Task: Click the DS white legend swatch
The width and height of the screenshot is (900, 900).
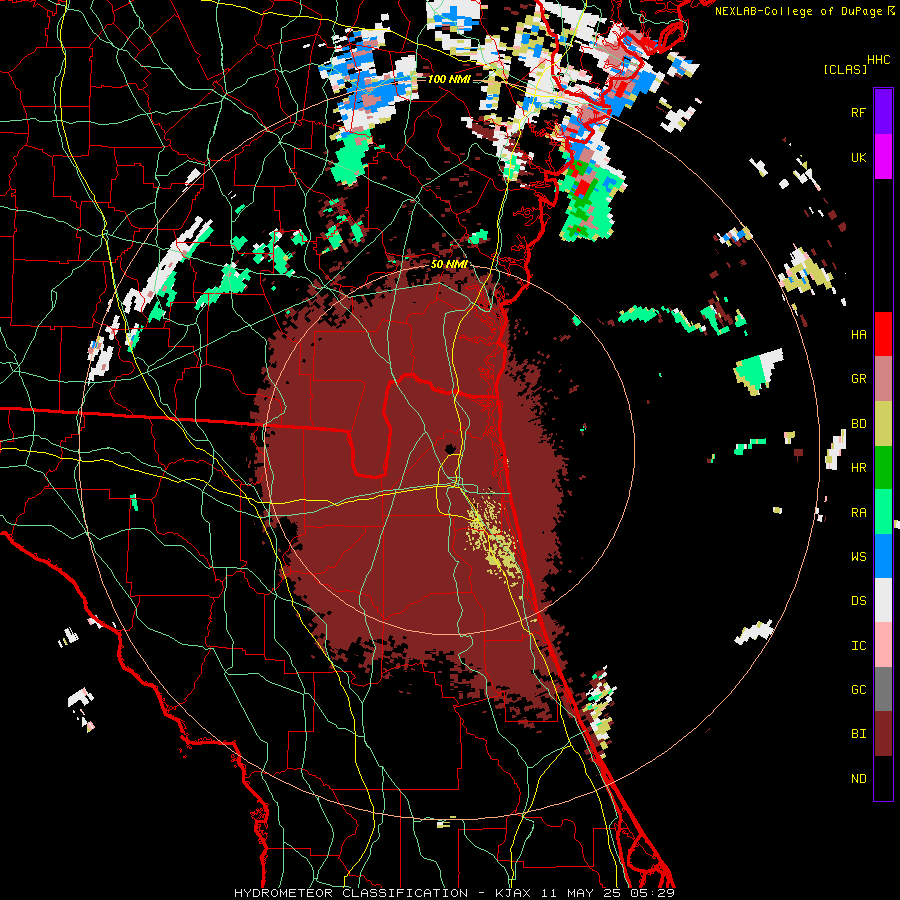Action: click(883, 600)
